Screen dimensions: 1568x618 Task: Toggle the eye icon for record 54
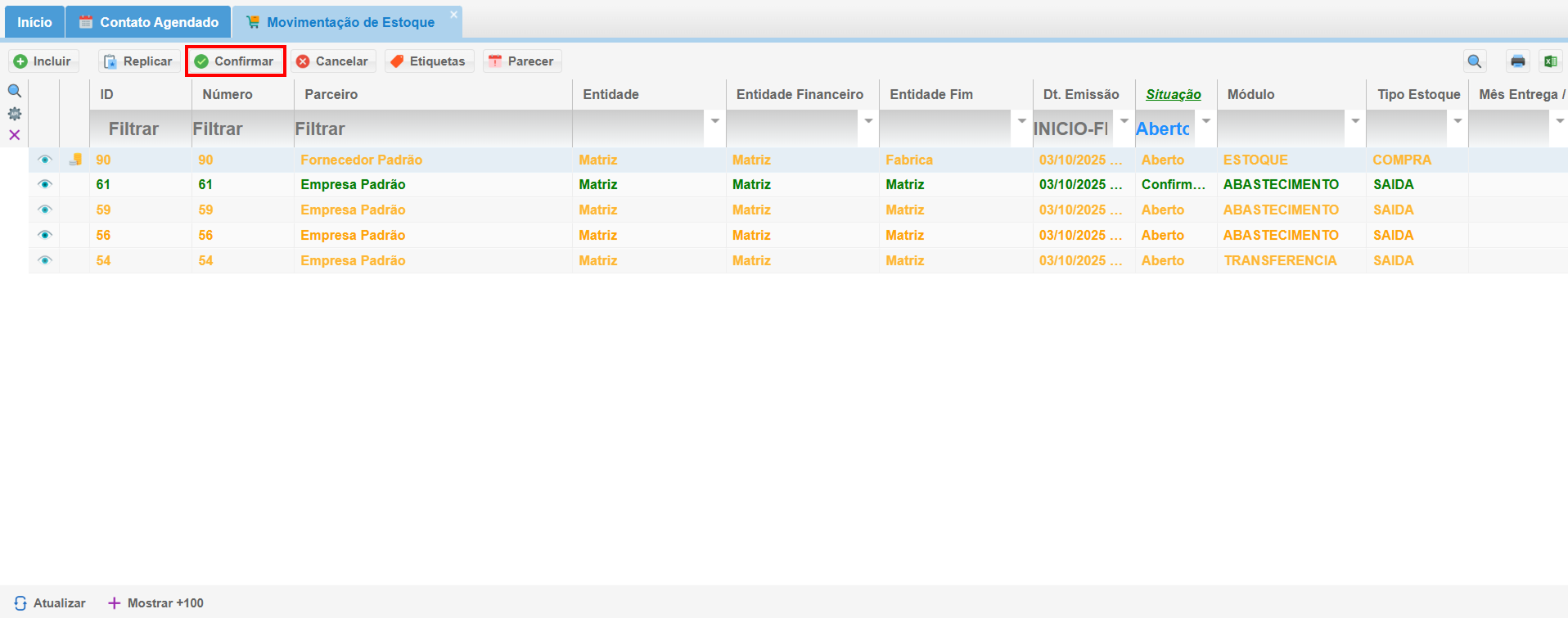pos(45,261)
